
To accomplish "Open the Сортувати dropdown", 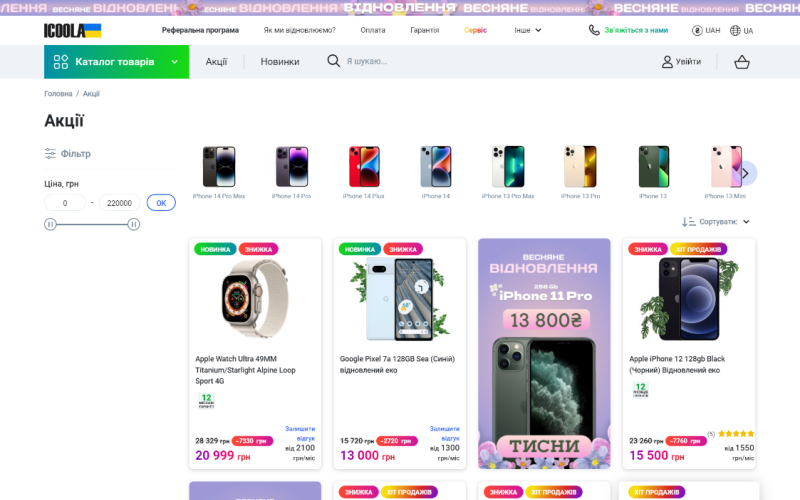I will coord(716,221).
